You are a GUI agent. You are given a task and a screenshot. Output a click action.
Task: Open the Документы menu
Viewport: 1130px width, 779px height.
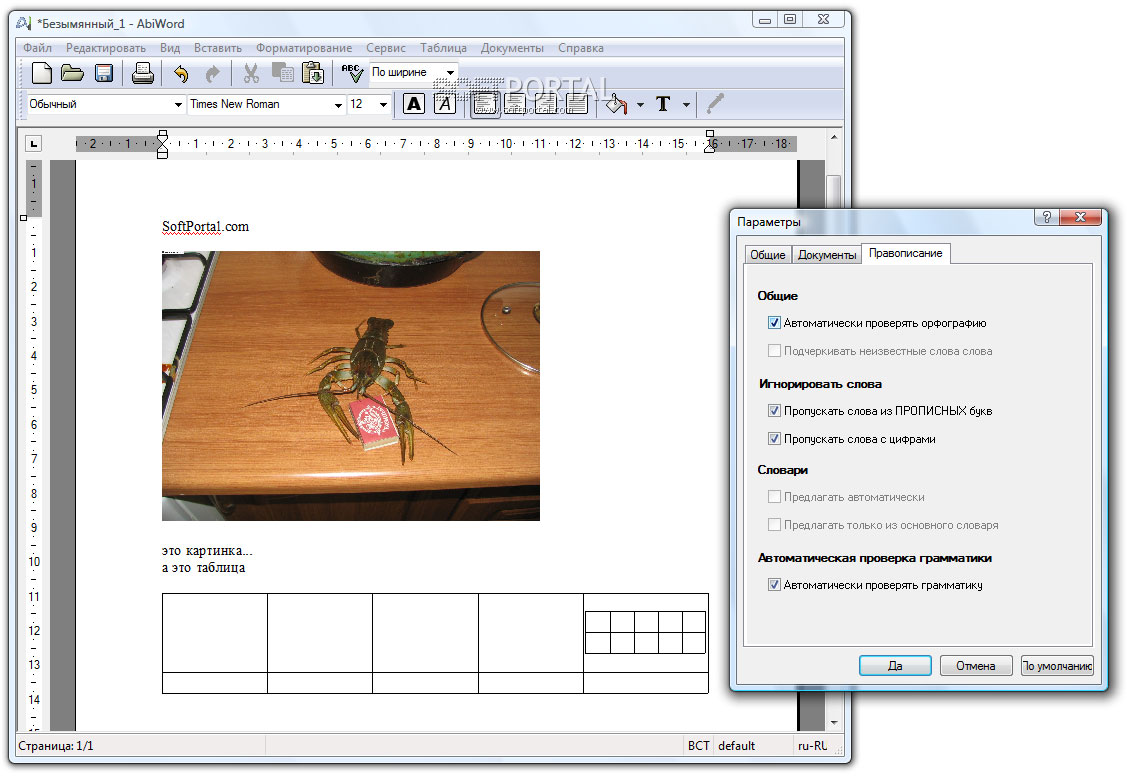[512, 48]
